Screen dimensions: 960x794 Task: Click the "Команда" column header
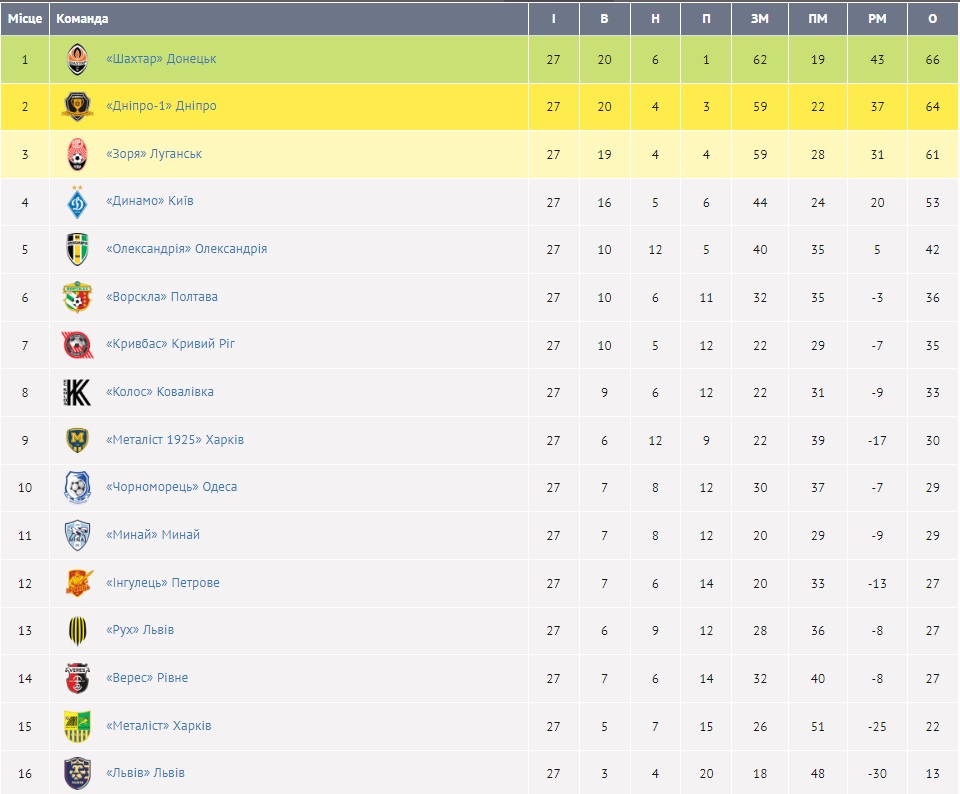83,19
